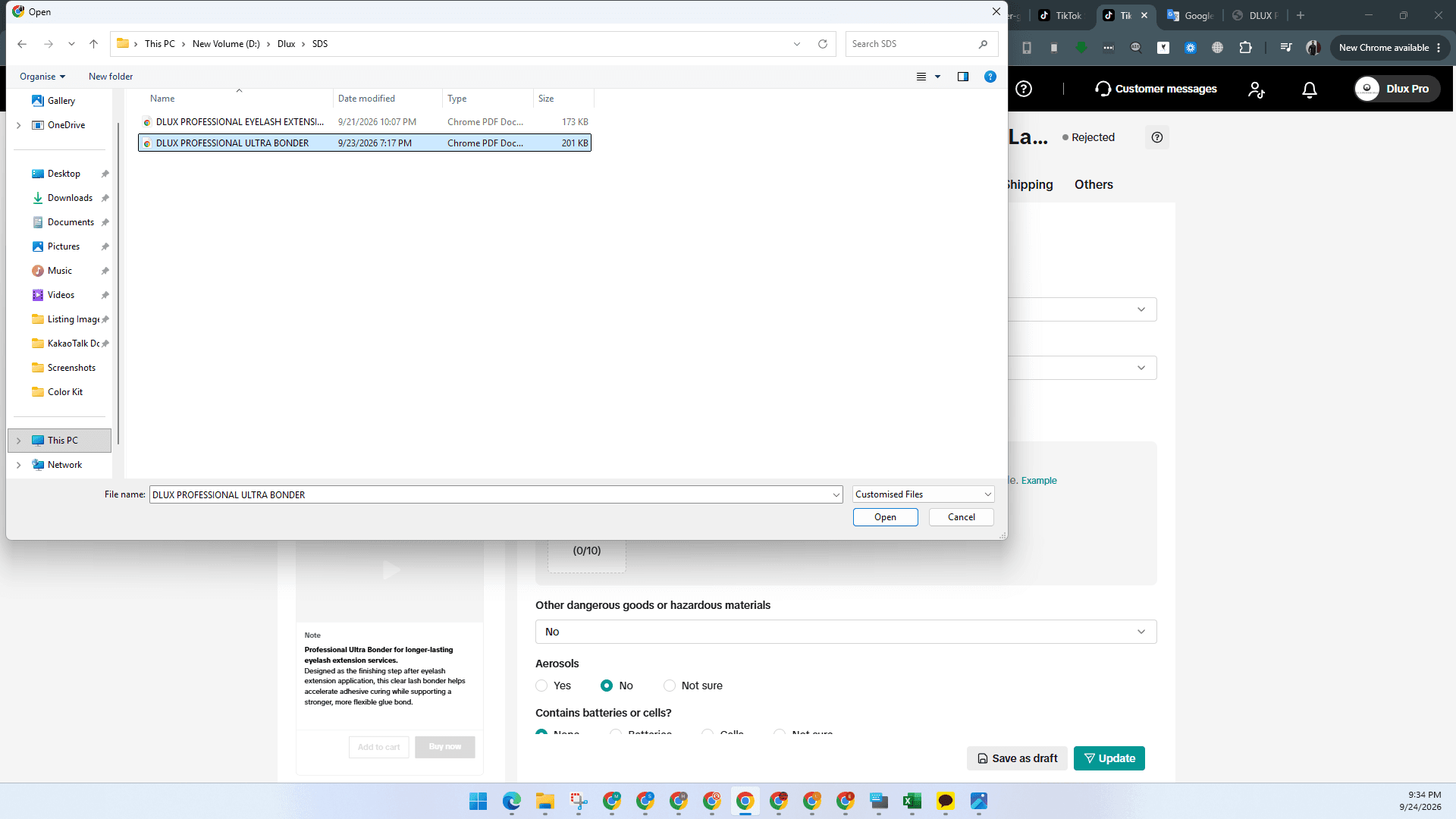Switch to the DLUX browser tab
Image resolution: width=1456 pixels, height=819 pixels.
tap(1255, 15)
